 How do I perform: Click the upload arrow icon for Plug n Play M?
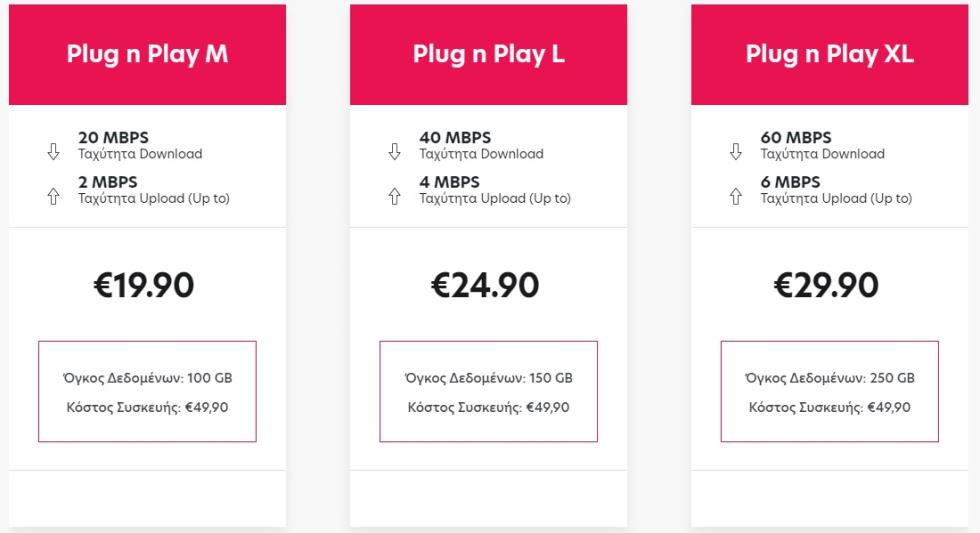pyautogui.click(x=53, y=196)
